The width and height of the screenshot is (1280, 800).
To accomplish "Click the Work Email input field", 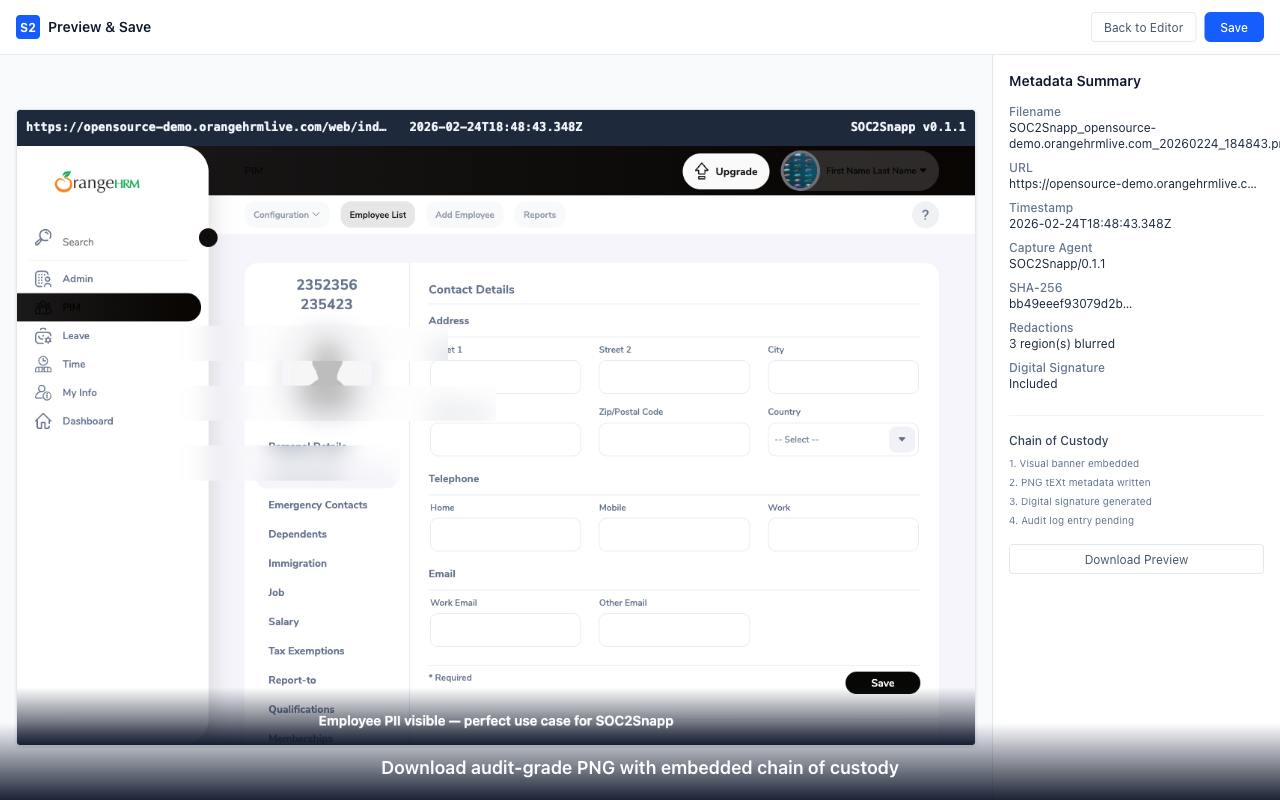I will (505, 630).
